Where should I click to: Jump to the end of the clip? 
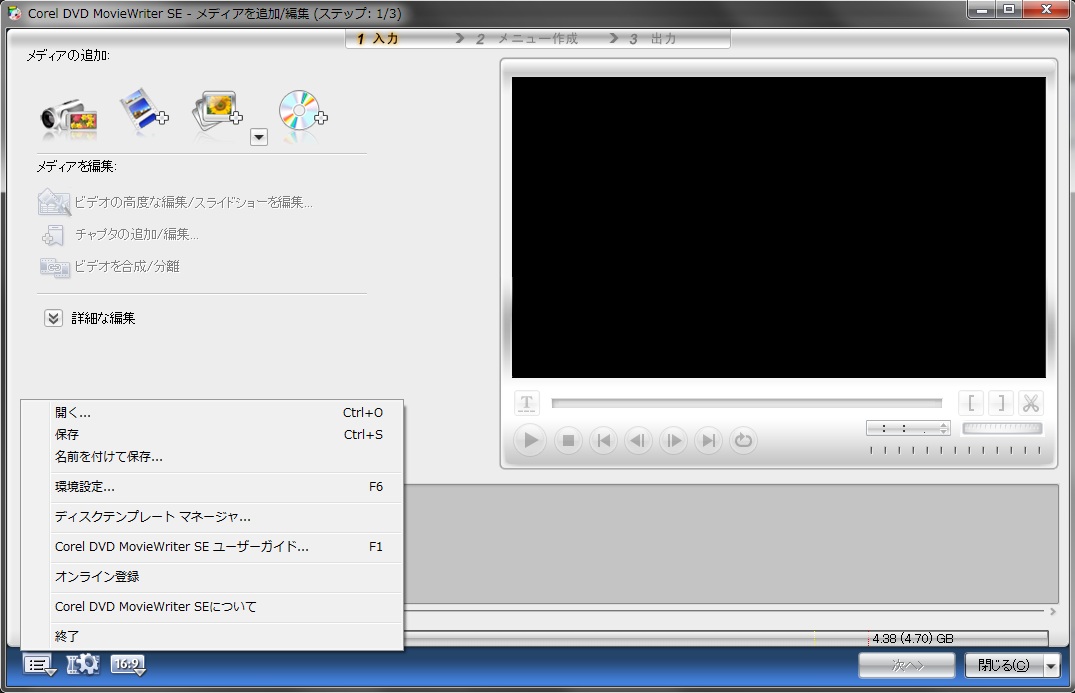coord(708,440)
